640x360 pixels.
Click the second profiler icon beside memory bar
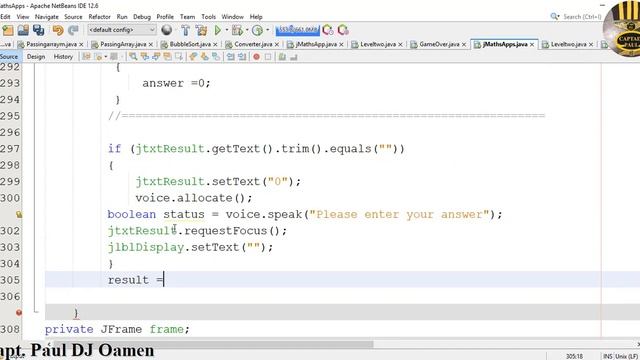(343, 30)
